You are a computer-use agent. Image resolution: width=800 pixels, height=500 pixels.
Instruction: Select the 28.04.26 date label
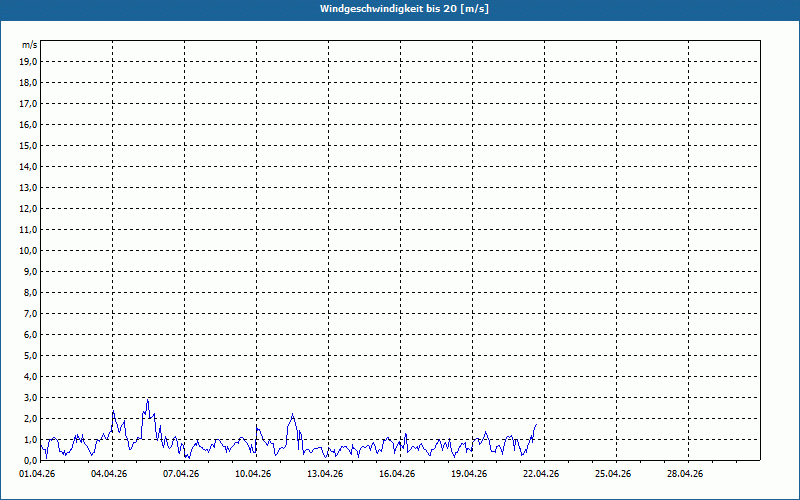(685, 474)
